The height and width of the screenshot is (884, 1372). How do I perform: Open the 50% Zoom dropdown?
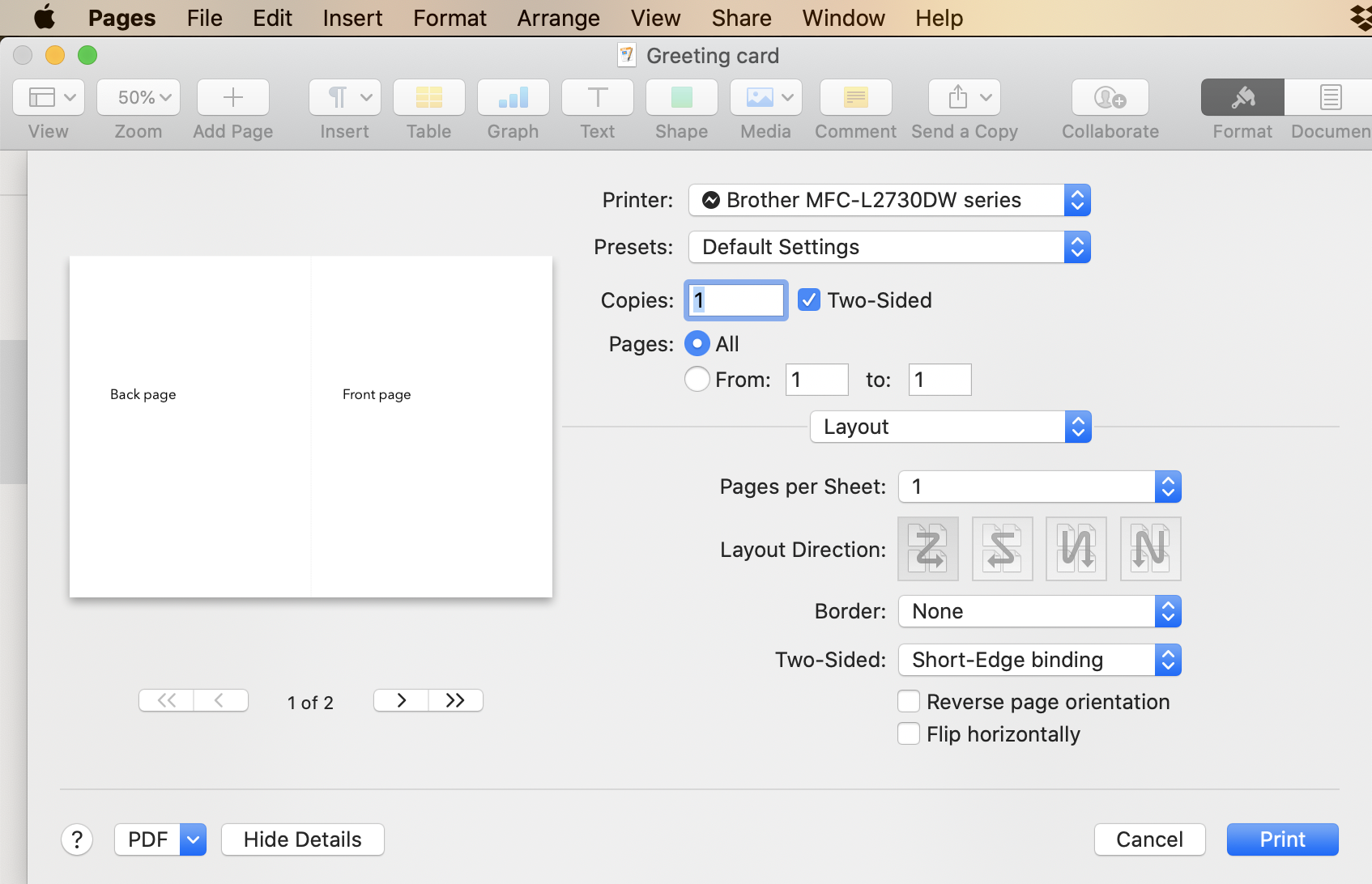138,97
